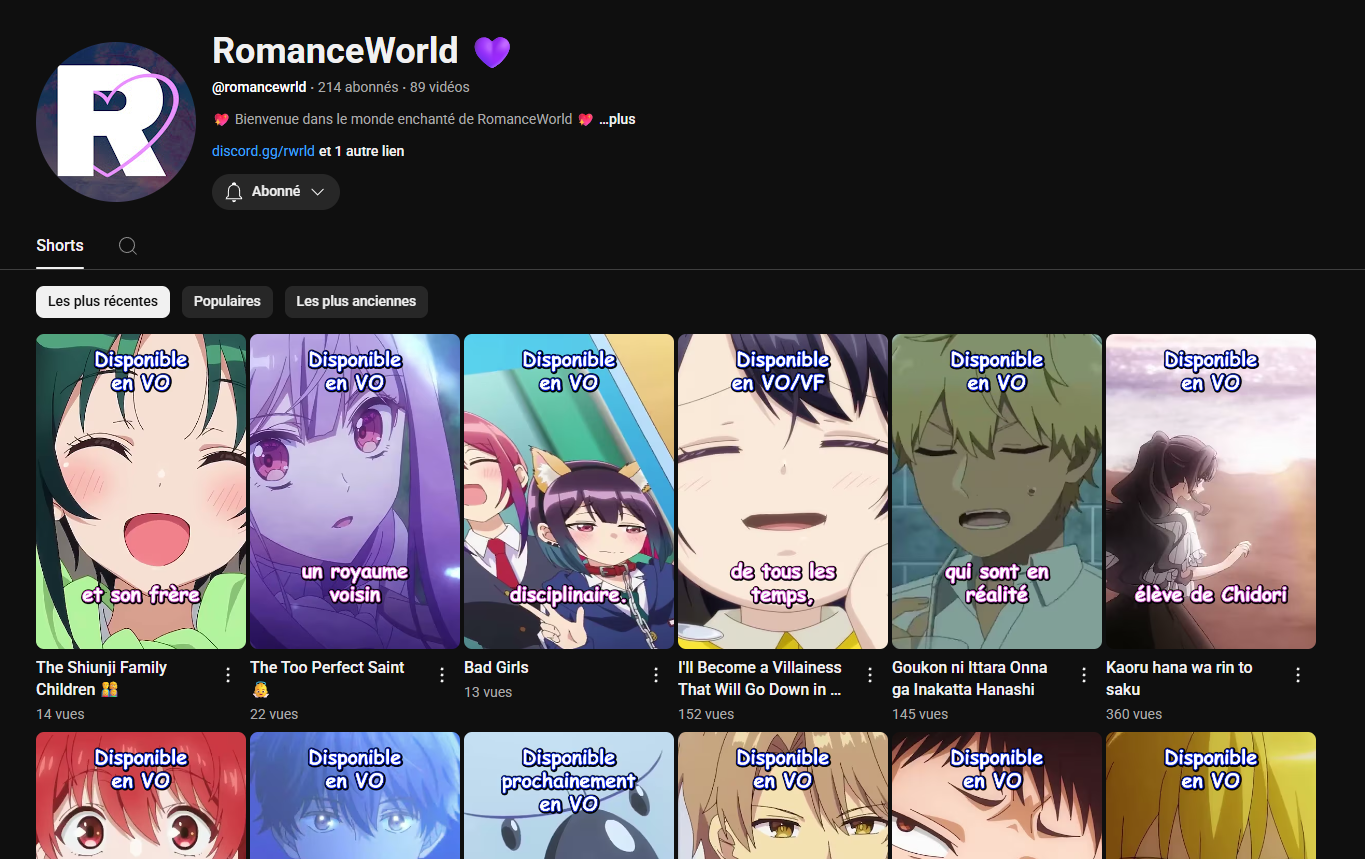Open the 'Disponible prochainement en VO' short
The image size is (1365, 859).
(569, 795)
